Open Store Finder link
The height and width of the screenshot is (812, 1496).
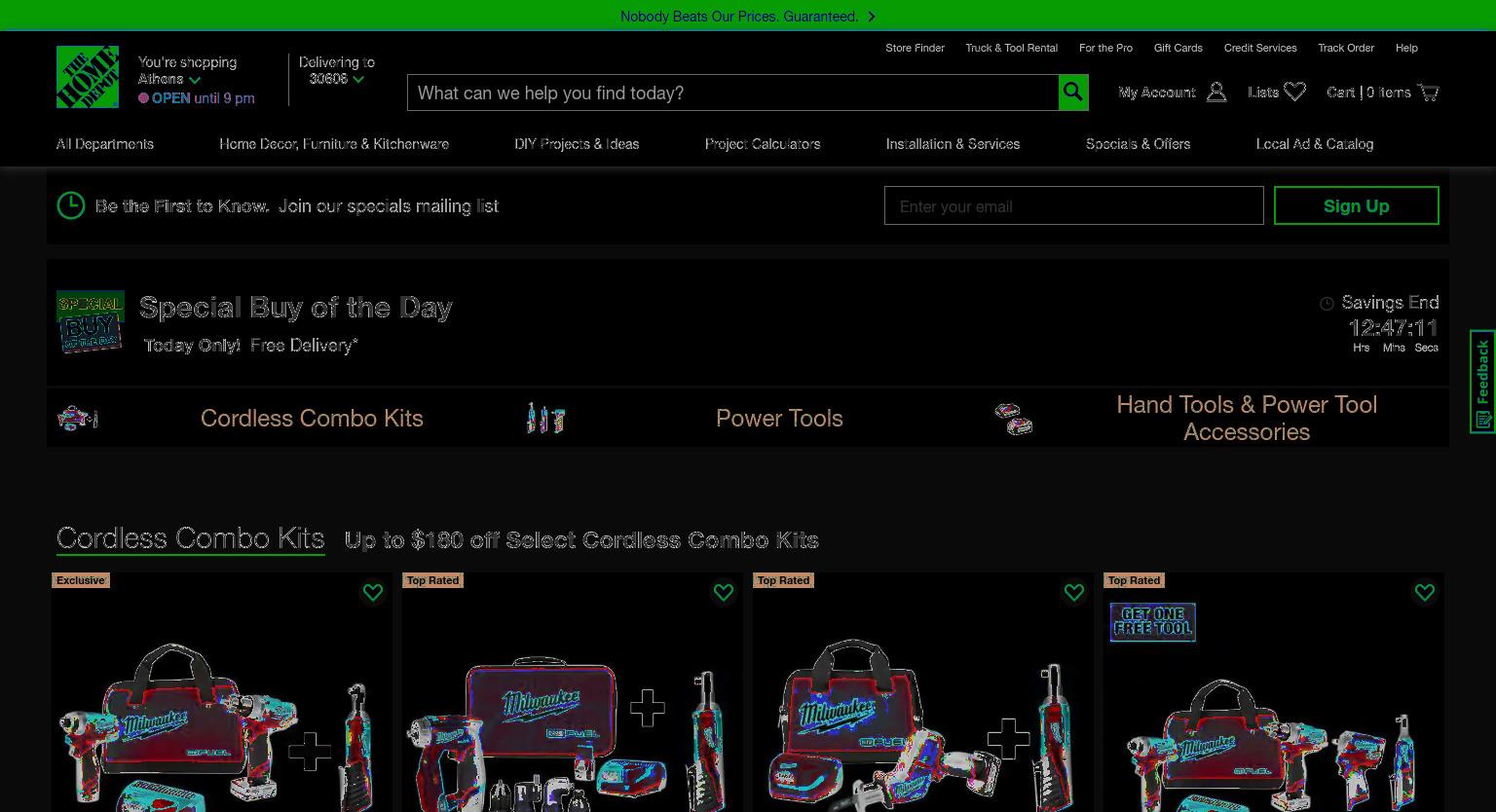[x=915, y=48]
